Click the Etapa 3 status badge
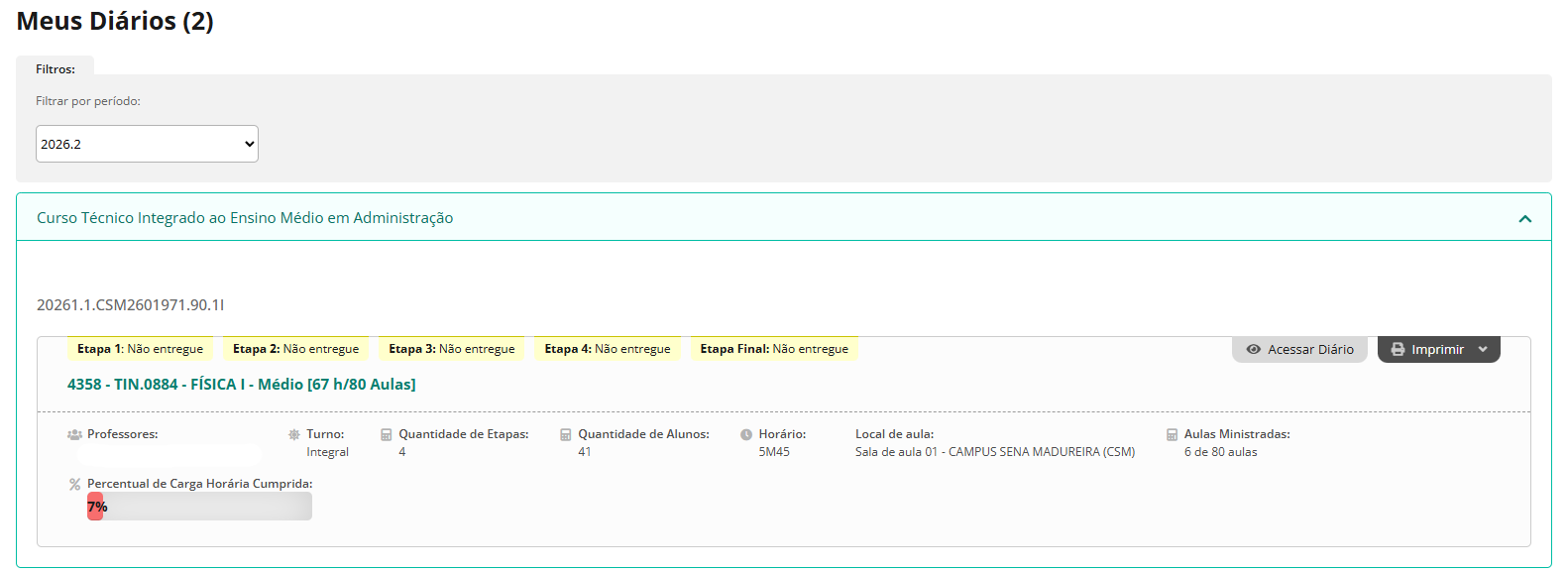The height and width of the screenshot is (573, 1568). pos(451,349)
